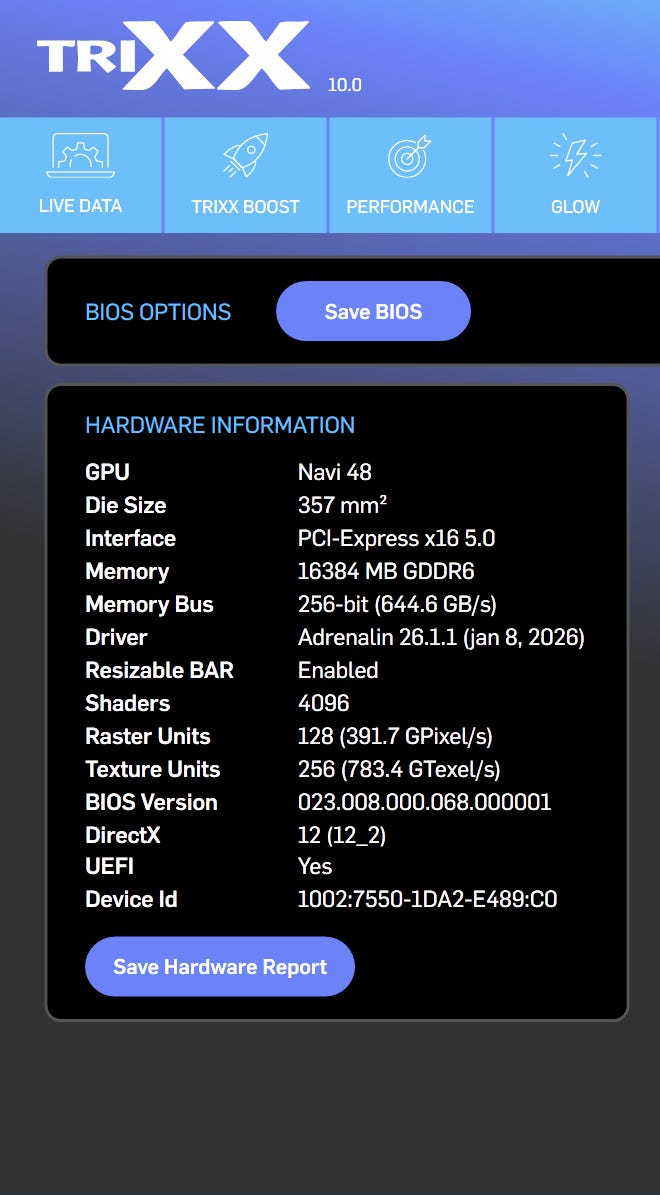The width and height of the screenshot is (660, 1195).
Task: Select the BIOS version 023.008.000.068.000001
Action: tap(425, 802)
